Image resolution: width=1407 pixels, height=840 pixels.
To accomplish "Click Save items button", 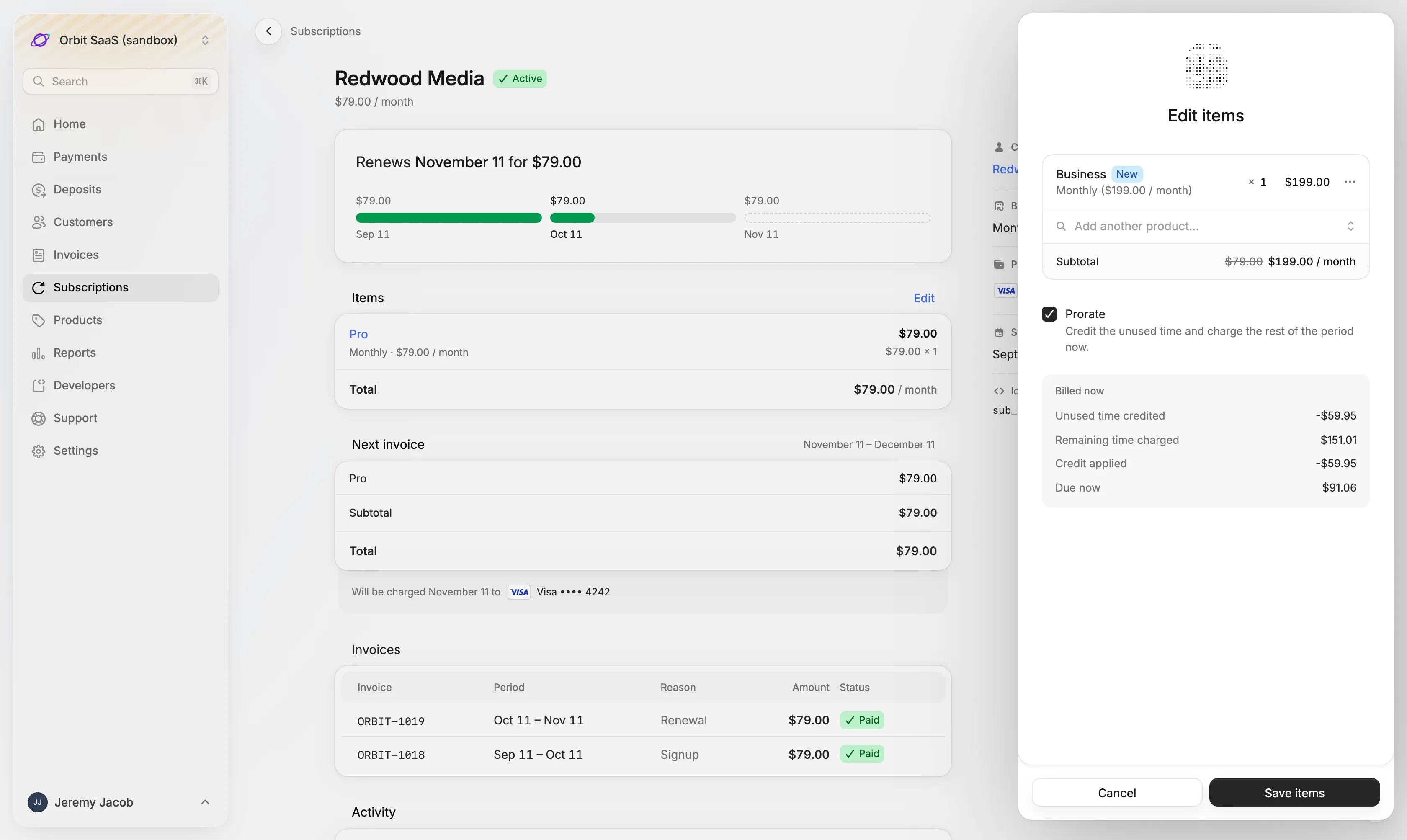I will pyautogui.click(x=1294, y=792).
